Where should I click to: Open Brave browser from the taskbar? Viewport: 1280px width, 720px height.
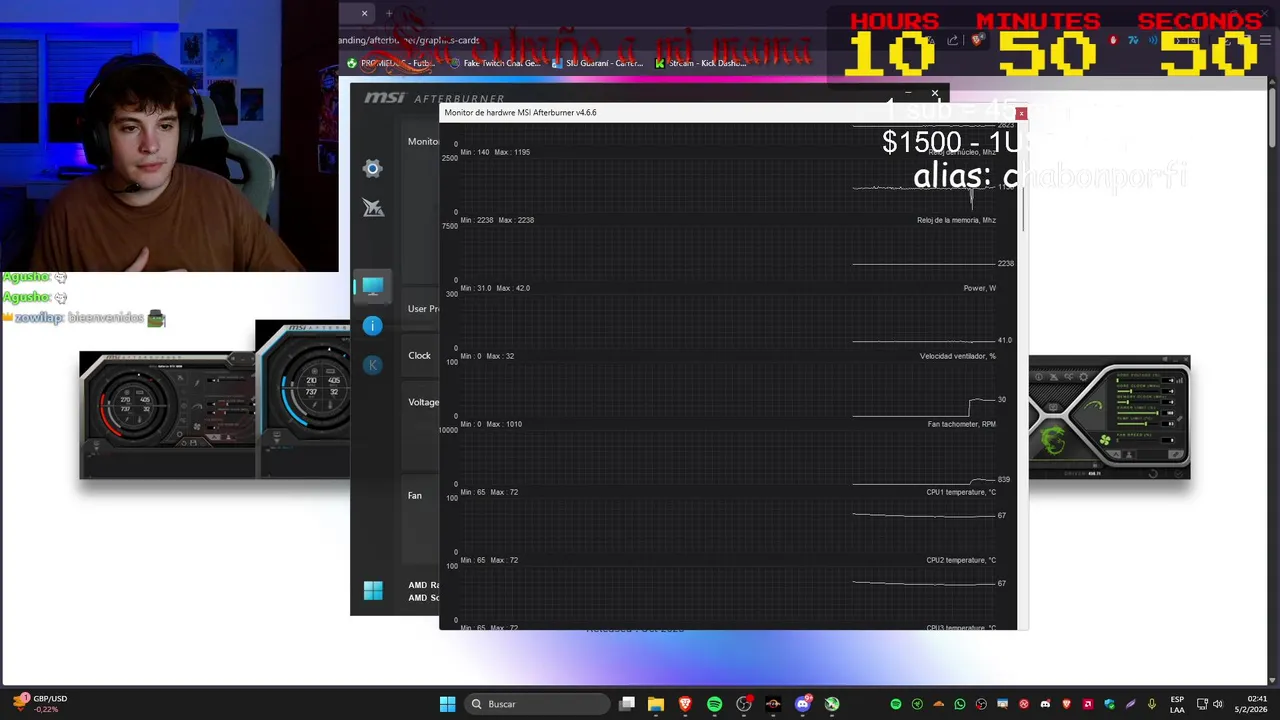coord(685,704)
